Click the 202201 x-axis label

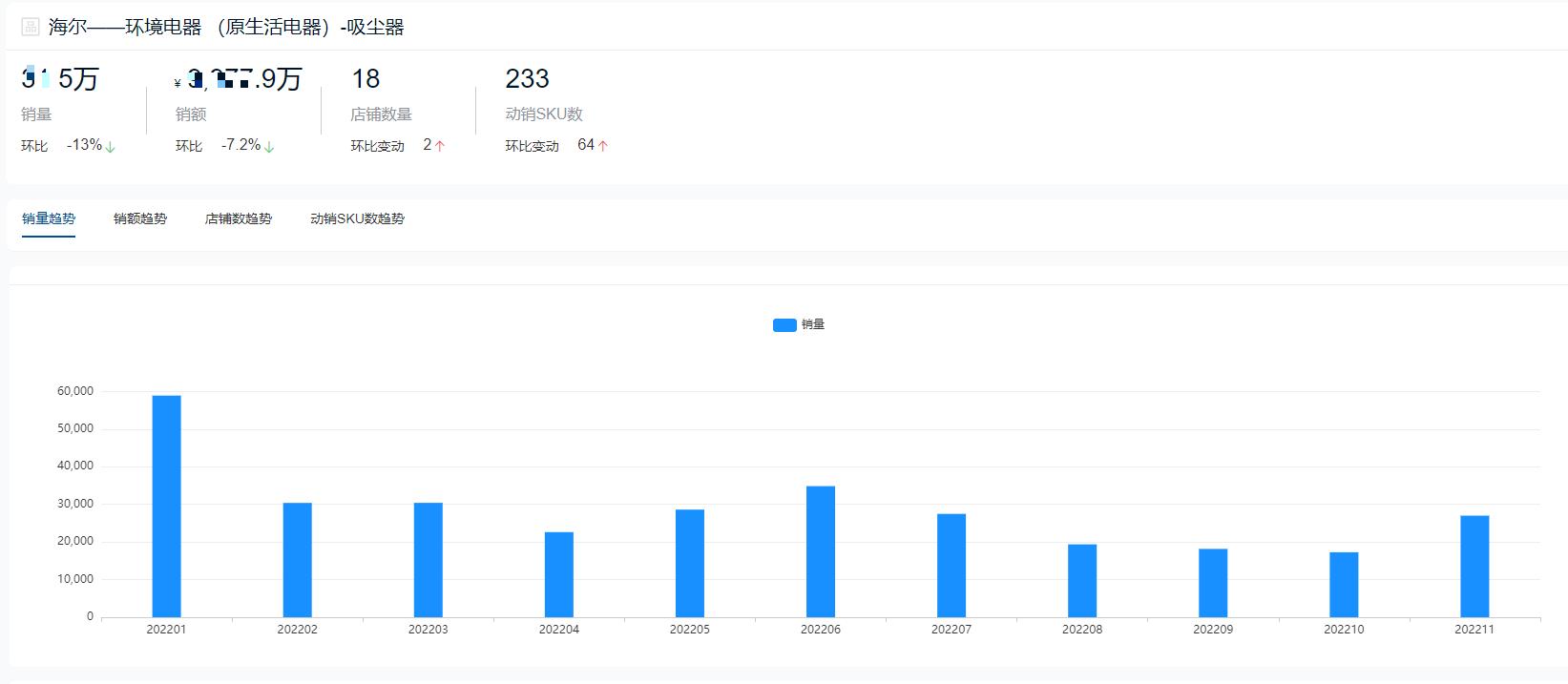166,630
